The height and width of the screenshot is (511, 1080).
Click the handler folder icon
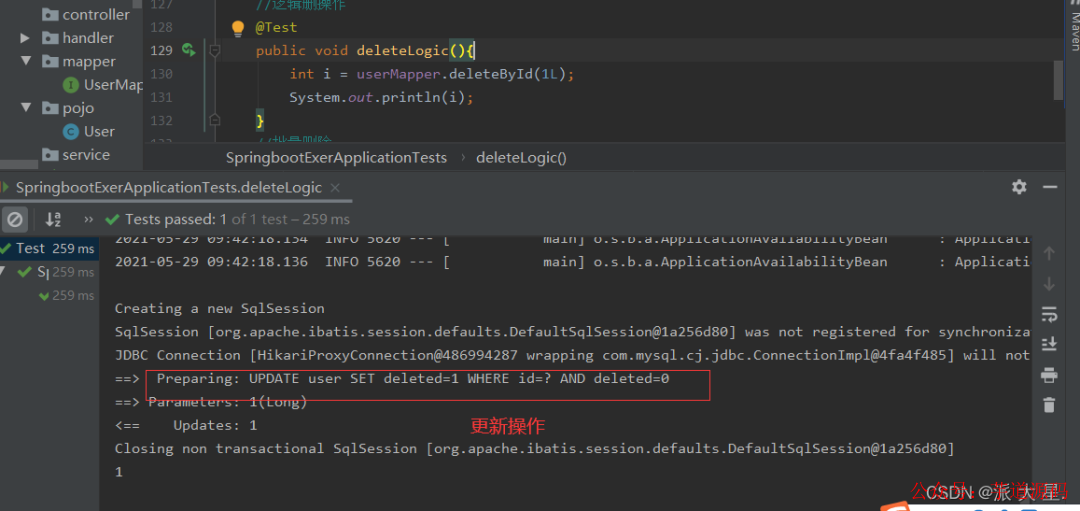pyautogui.click(x=50, y=38)
